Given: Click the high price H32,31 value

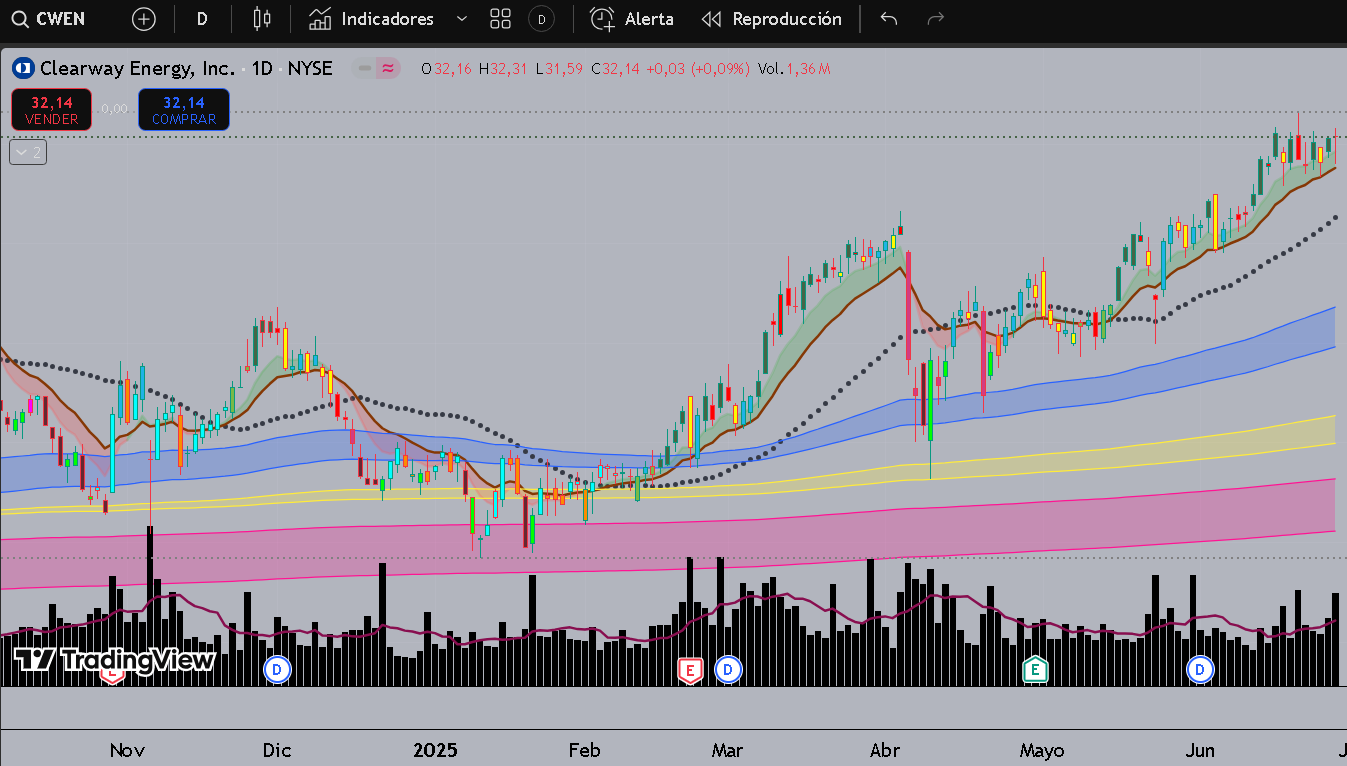Looking at the screenshot, I should 504,69.
